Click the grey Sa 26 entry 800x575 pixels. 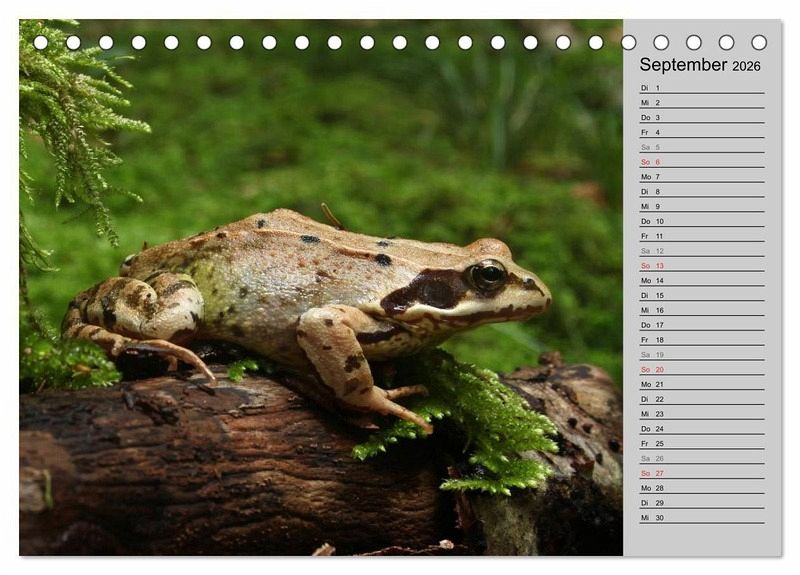(701, 458)
